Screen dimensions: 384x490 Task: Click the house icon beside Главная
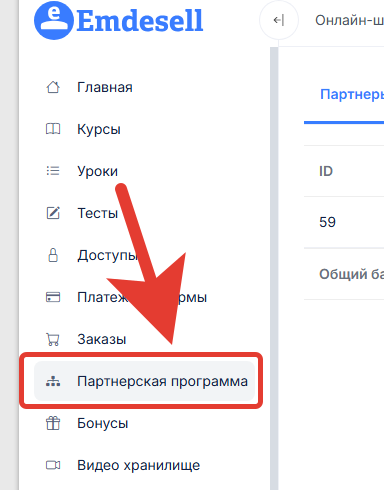pos(53,87)
